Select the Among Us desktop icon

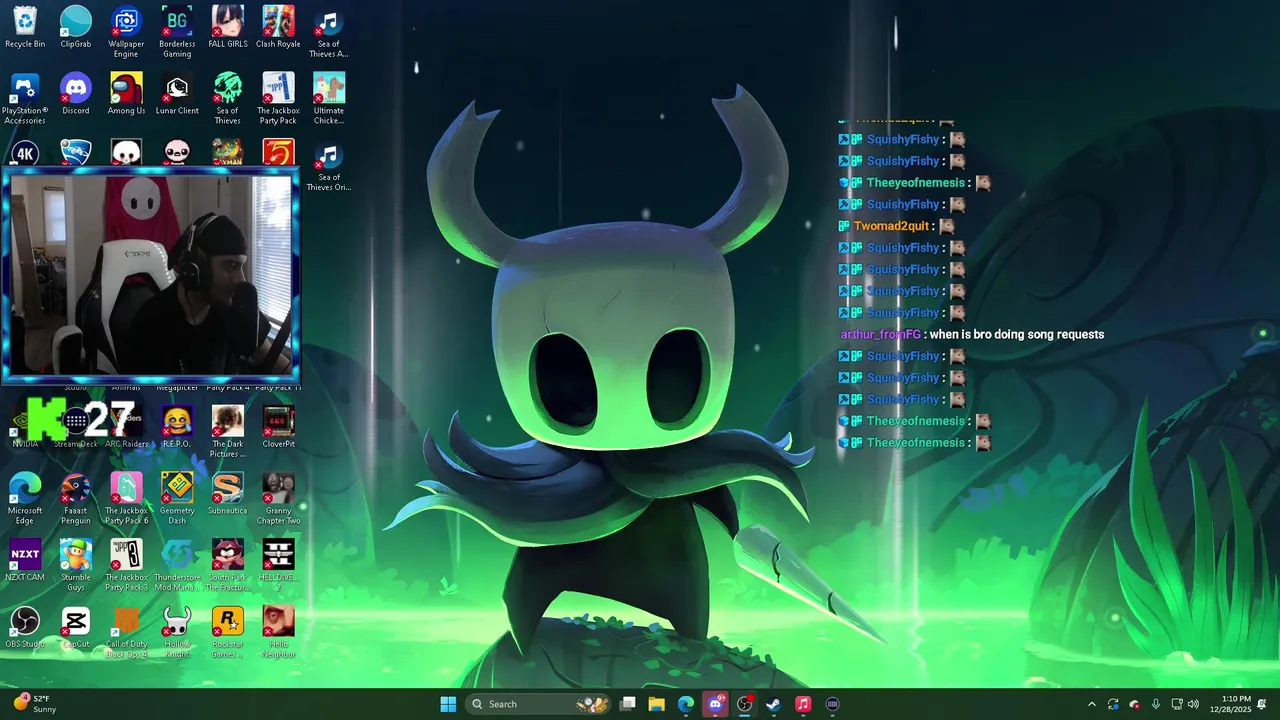coord(126,94)
